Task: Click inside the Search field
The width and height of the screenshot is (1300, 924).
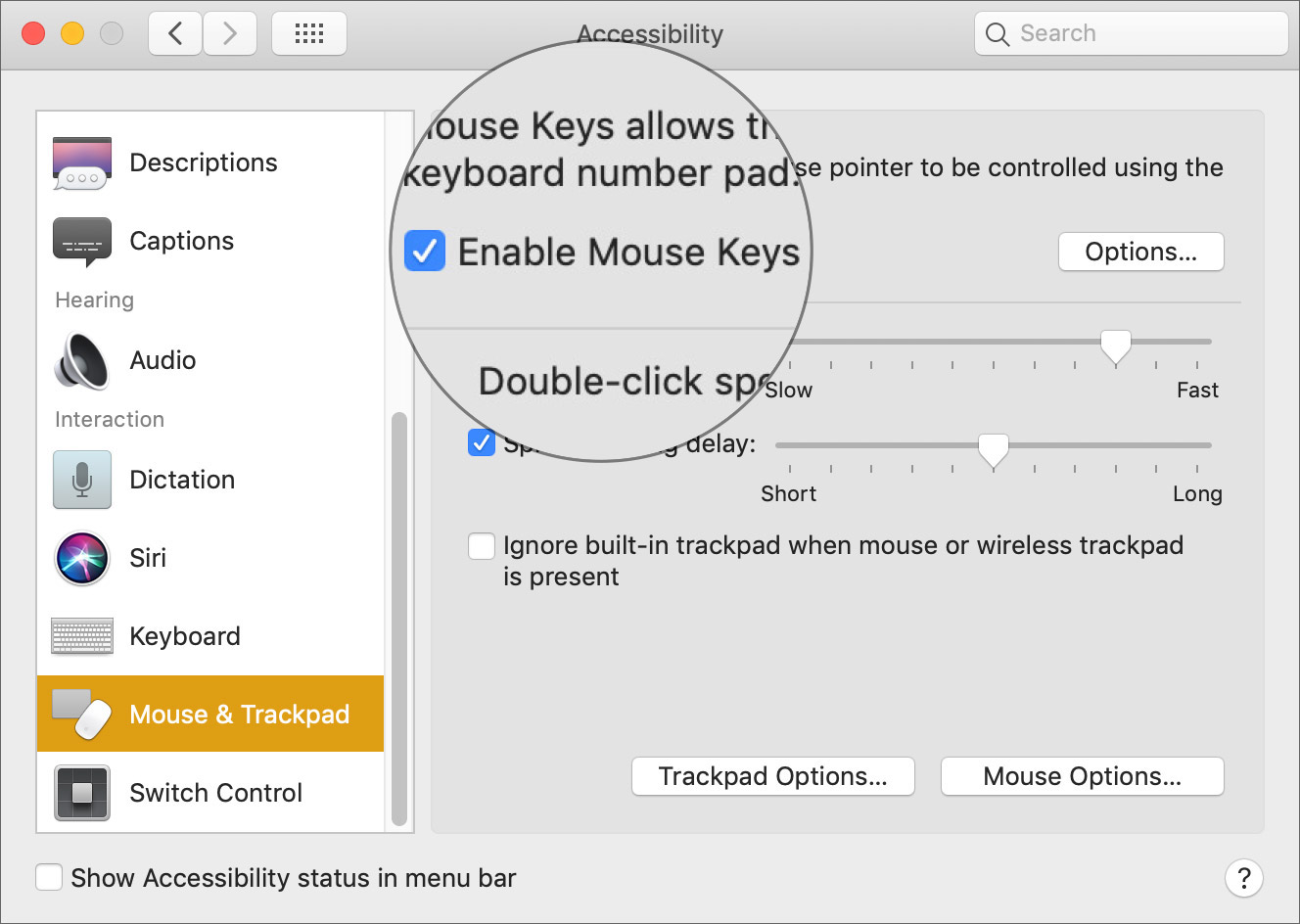Action: pos(1131,32)
